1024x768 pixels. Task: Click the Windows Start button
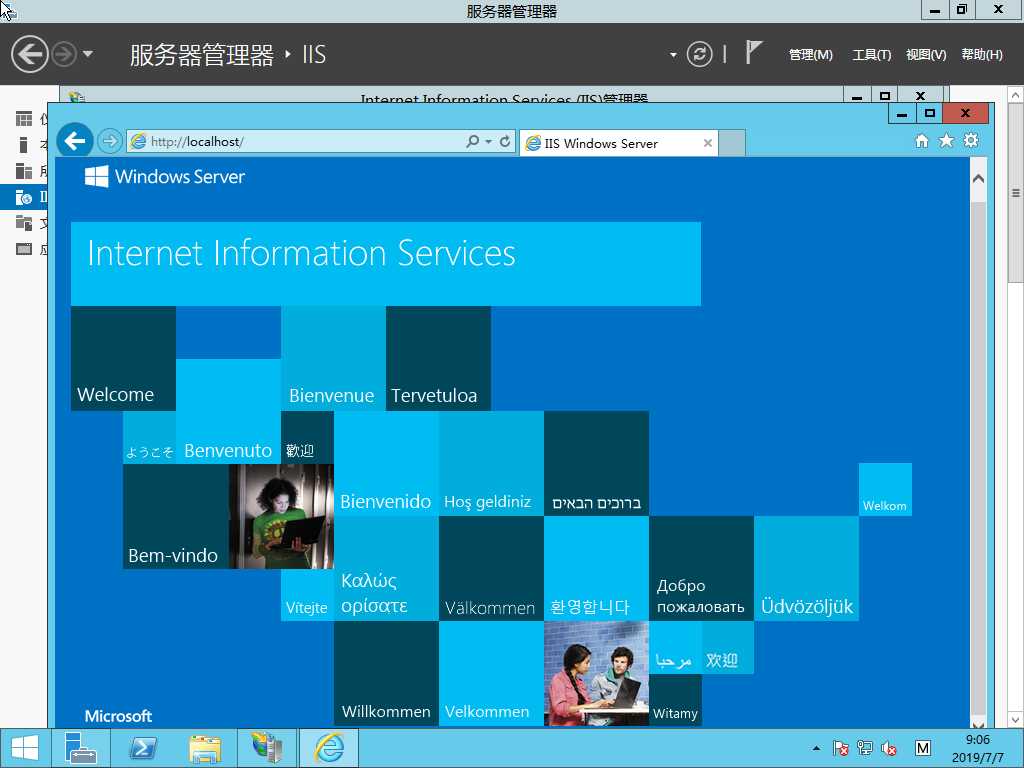pyautogui.click(x=24, y=748)
